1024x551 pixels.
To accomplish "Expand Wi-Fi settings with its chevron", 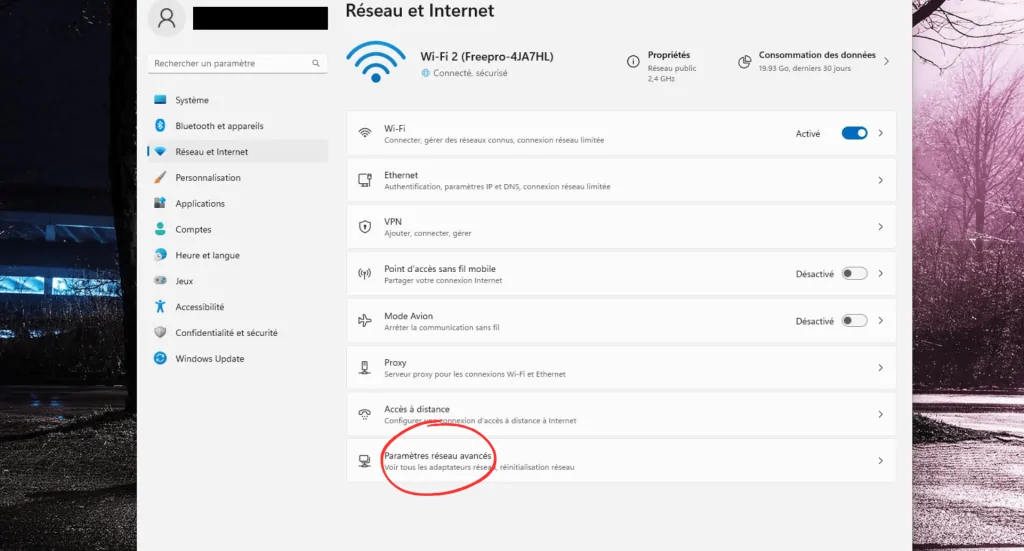I will pos(880,133).
